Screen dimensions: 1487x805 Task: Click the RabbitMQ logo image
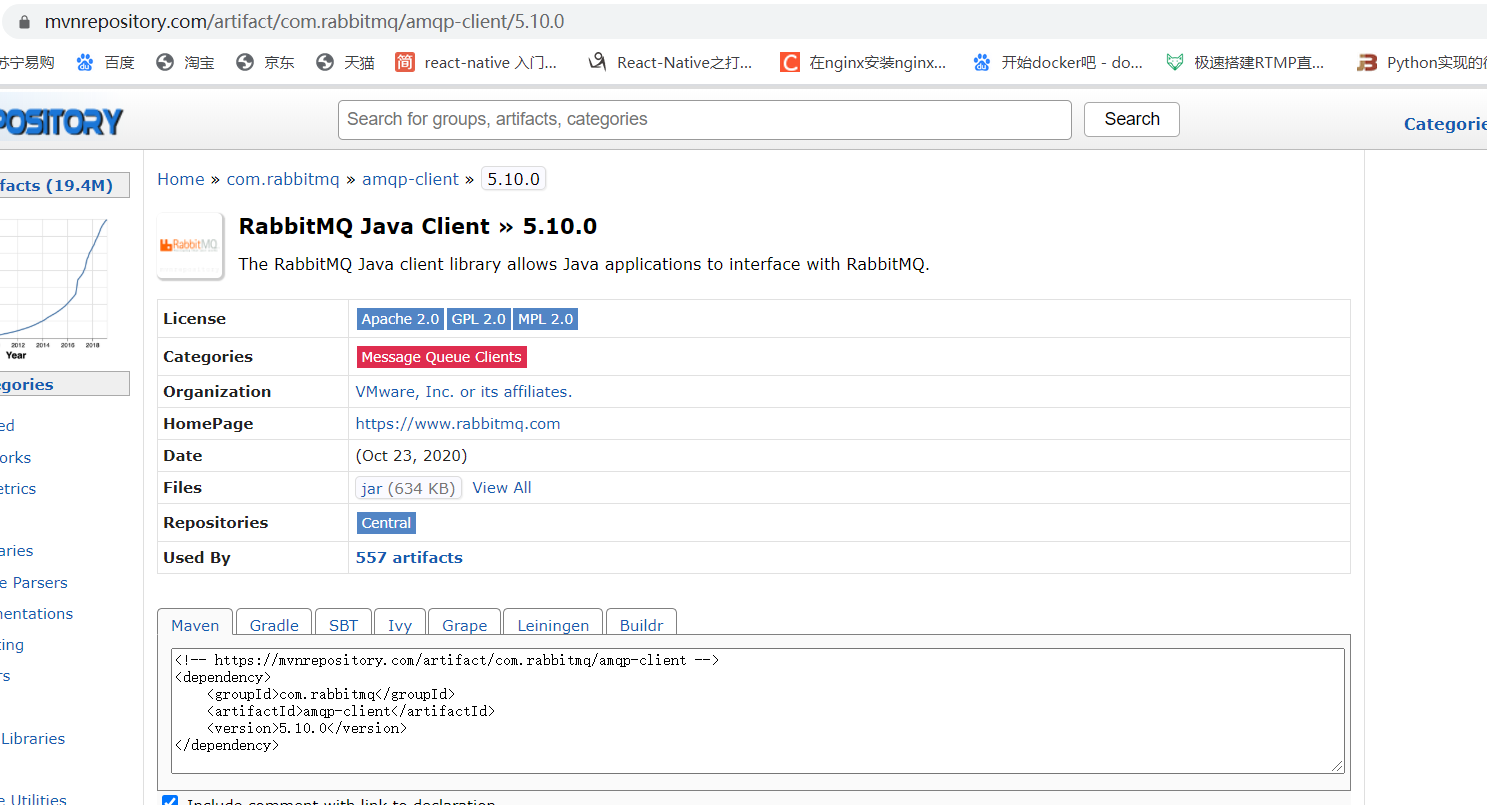(x=189, y=245)
